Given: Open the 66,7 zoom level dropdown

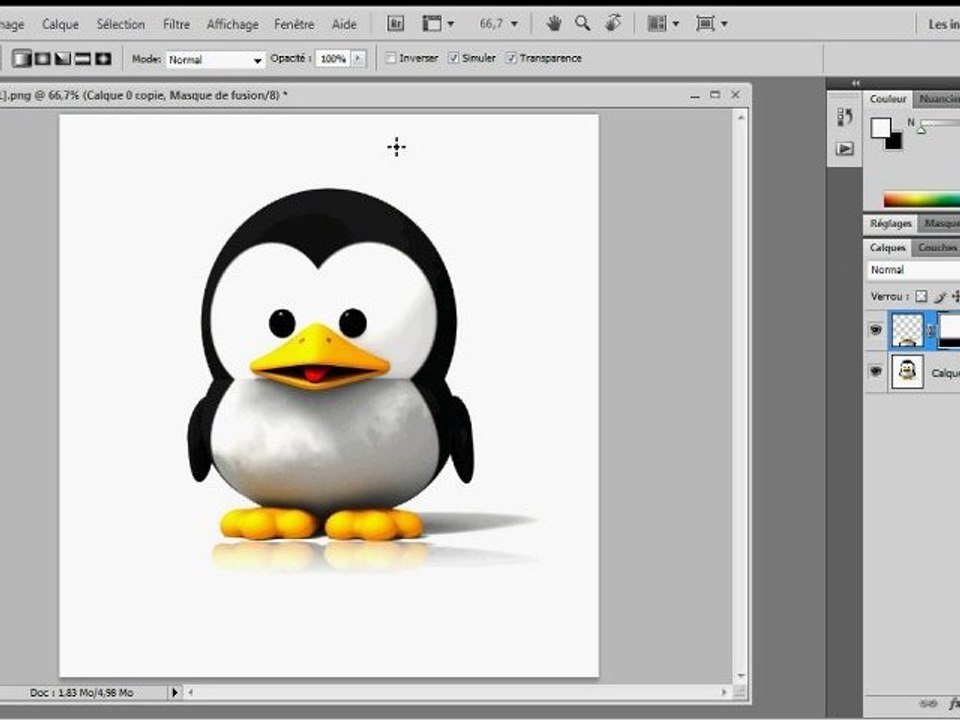Looking at the screenshot, I should [514, 24].
